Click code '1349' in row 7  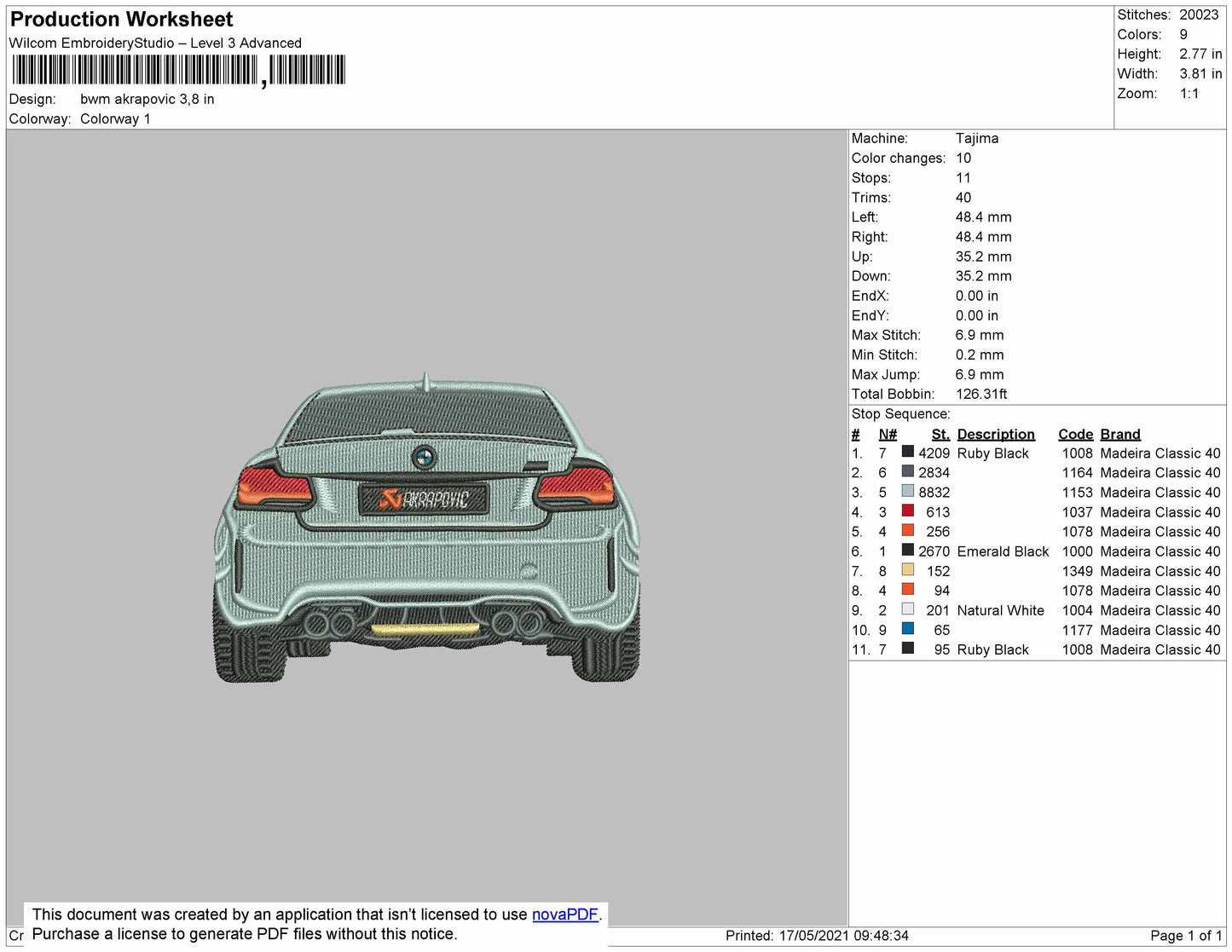pos(1077,571)
